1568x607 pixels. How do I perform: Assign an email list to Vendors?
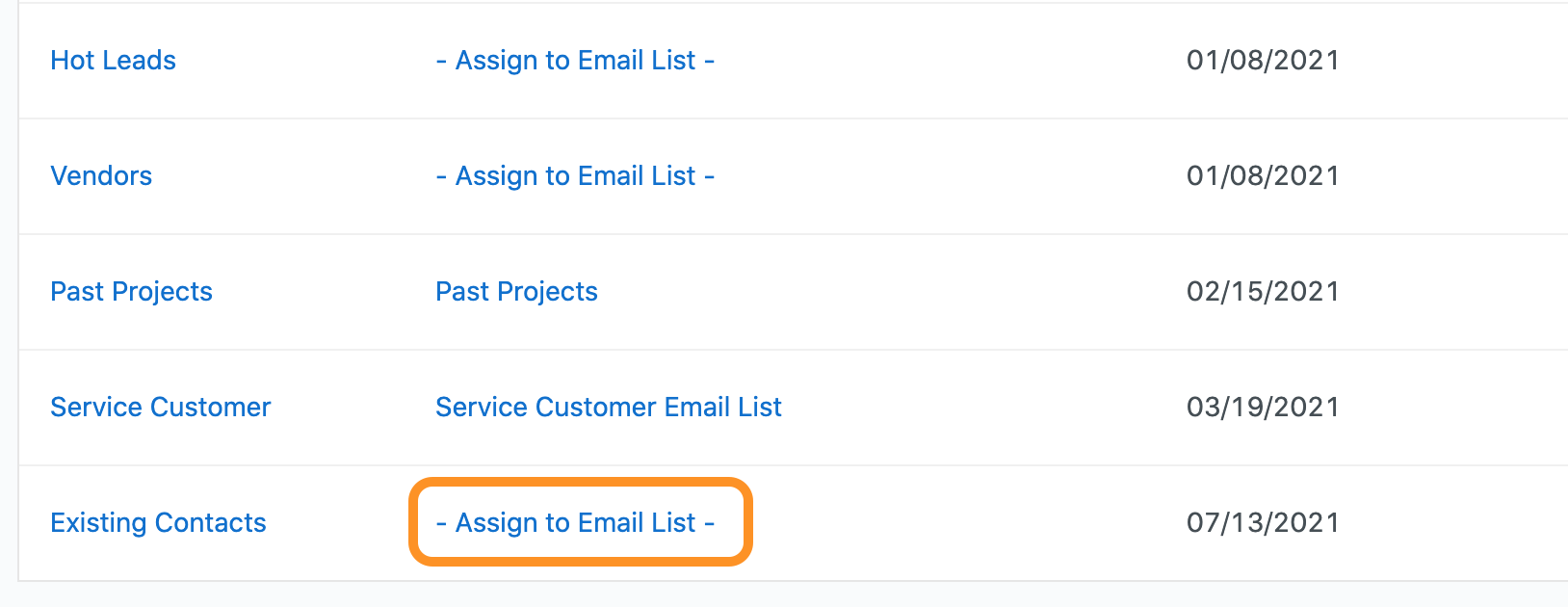click(x=575, y=175)
